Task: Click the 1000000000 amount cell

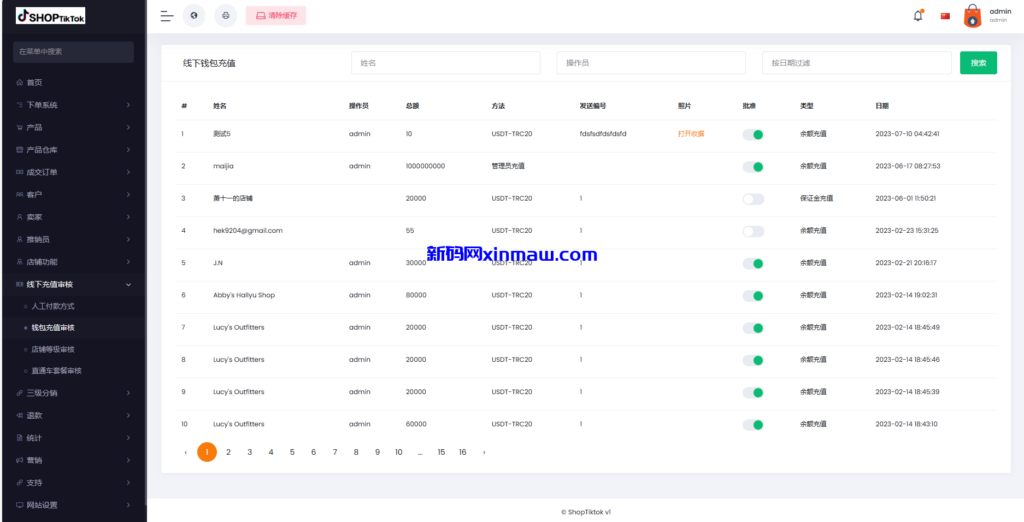Action: [x=425, y=166]
